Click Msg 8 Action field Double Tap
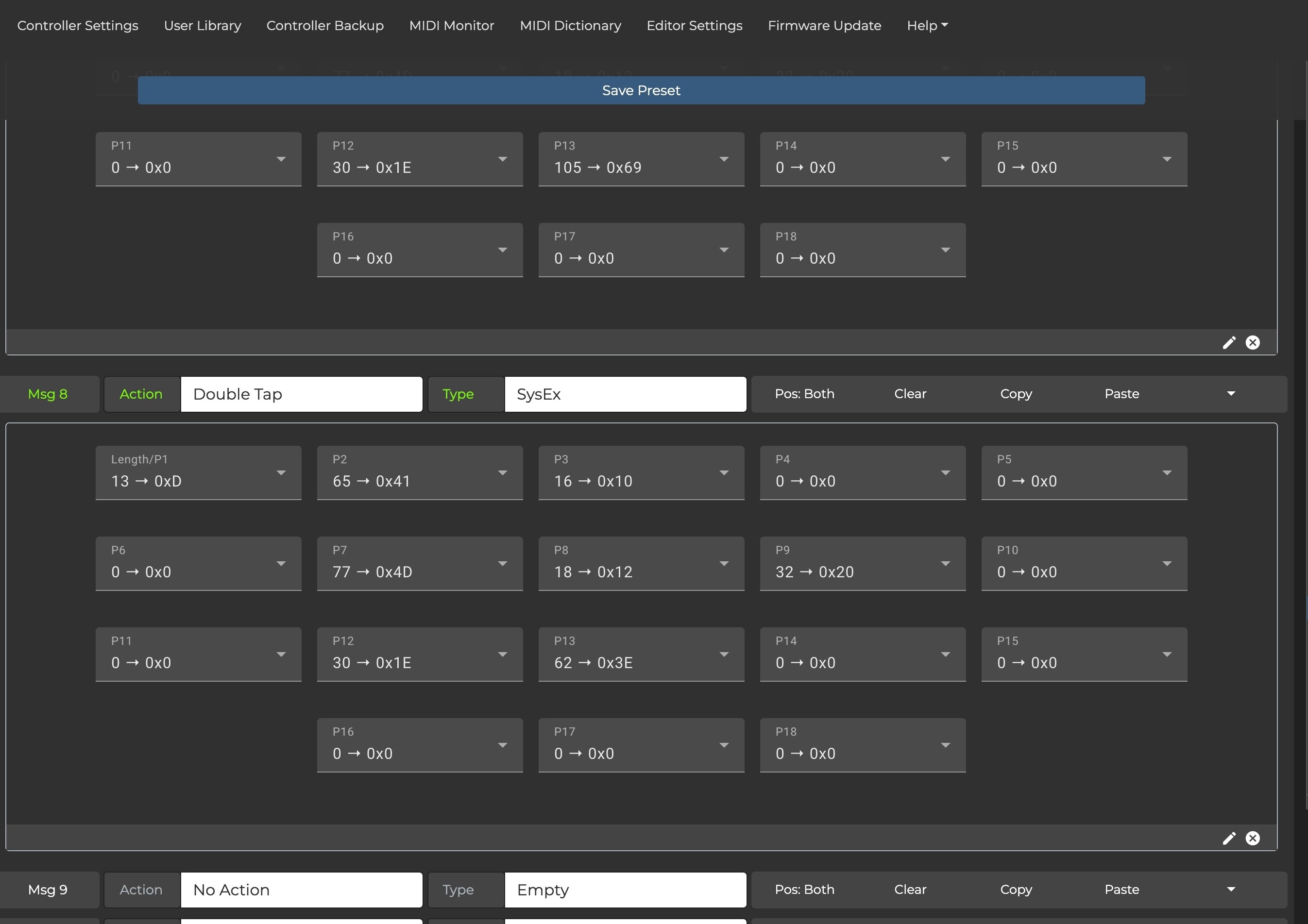 coord(301,394)
